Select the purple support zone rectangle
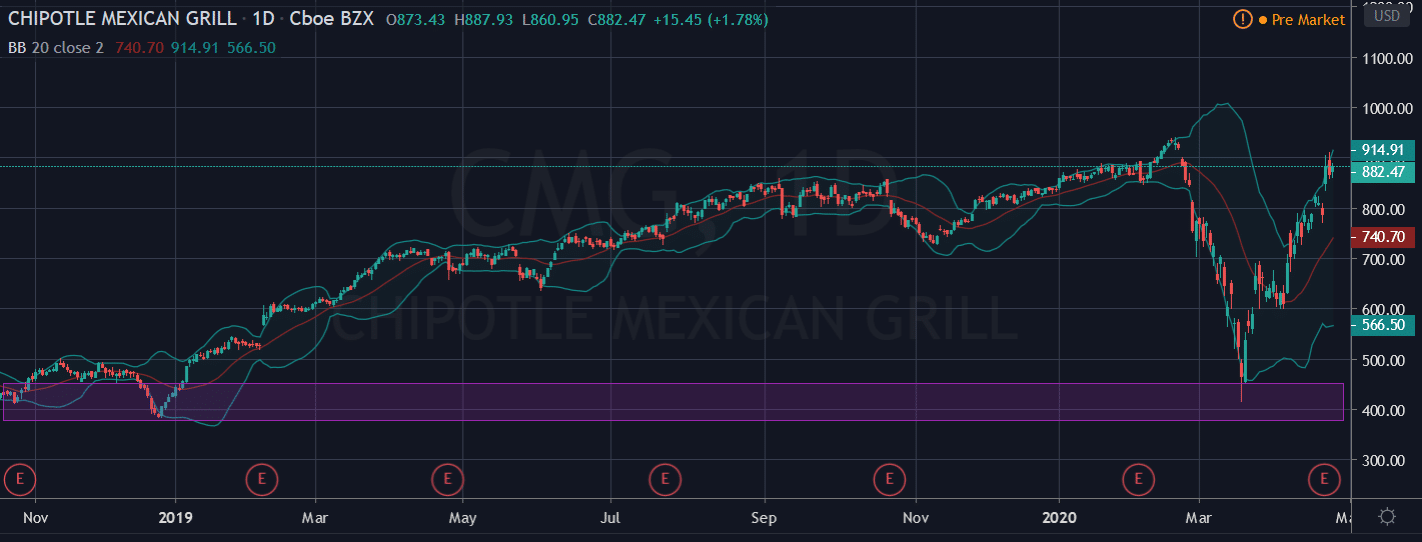The height and width of the screenshot is (542, 1422). point(673,401)
